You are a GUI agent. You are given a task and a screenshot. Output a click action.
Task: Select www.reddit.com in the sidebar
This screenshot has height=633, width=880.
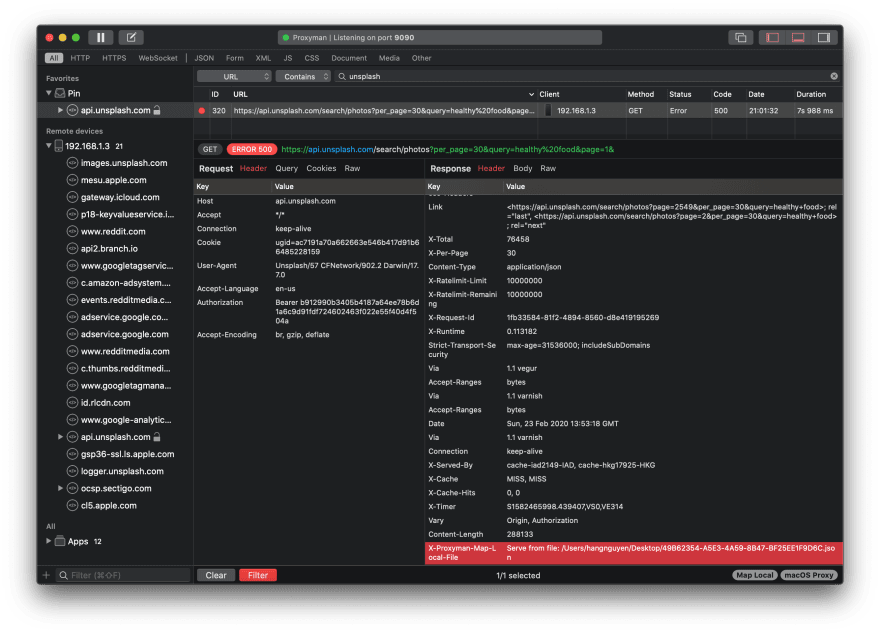113,231
